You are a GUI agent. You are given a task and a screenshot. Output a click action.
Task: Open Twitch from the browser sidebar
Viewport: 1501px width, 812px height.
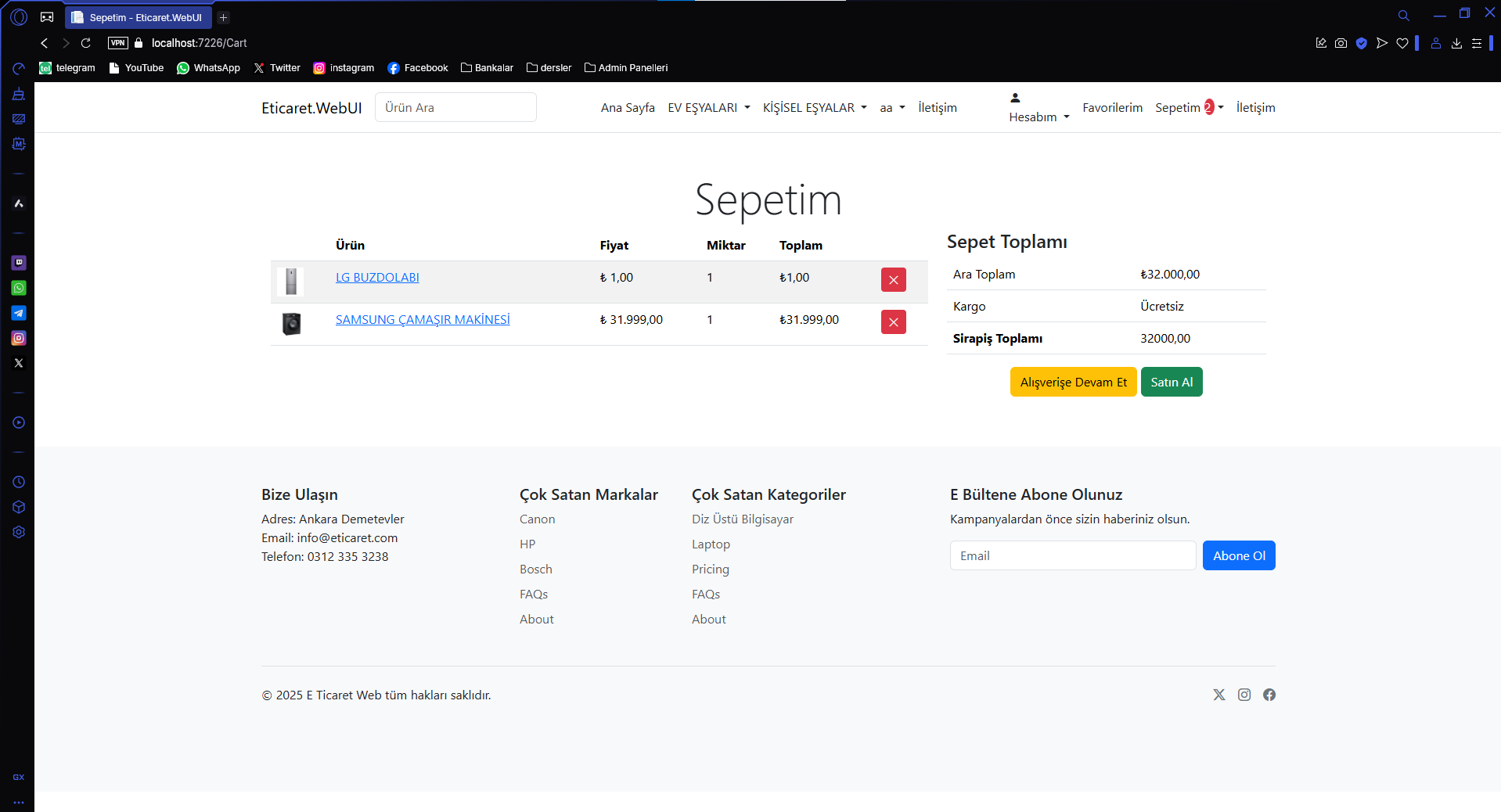tap(19, 263)
